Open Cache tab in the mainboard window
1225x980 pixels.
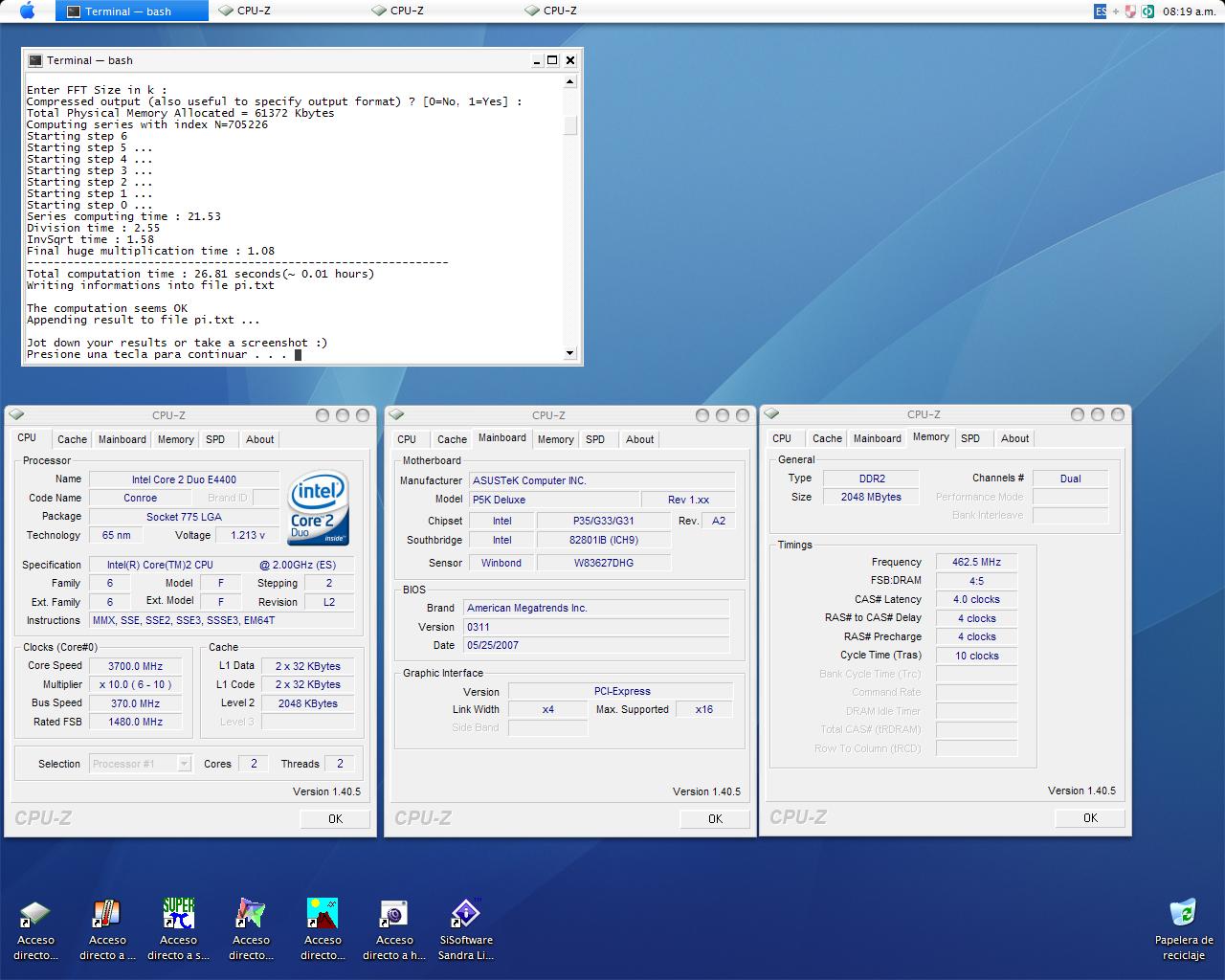pyautogui.click(x=452, y=439)
